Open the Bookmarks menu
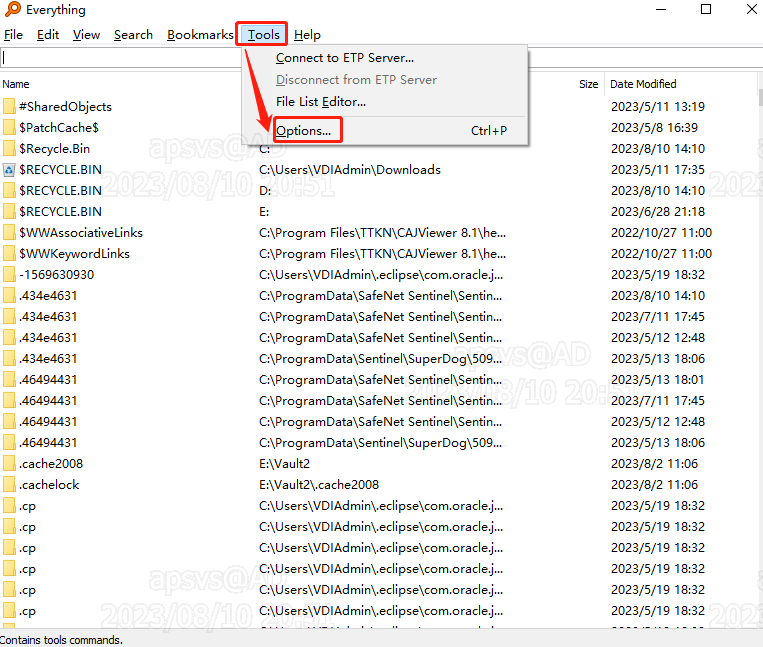763x647 pixels. coord(200,35)
